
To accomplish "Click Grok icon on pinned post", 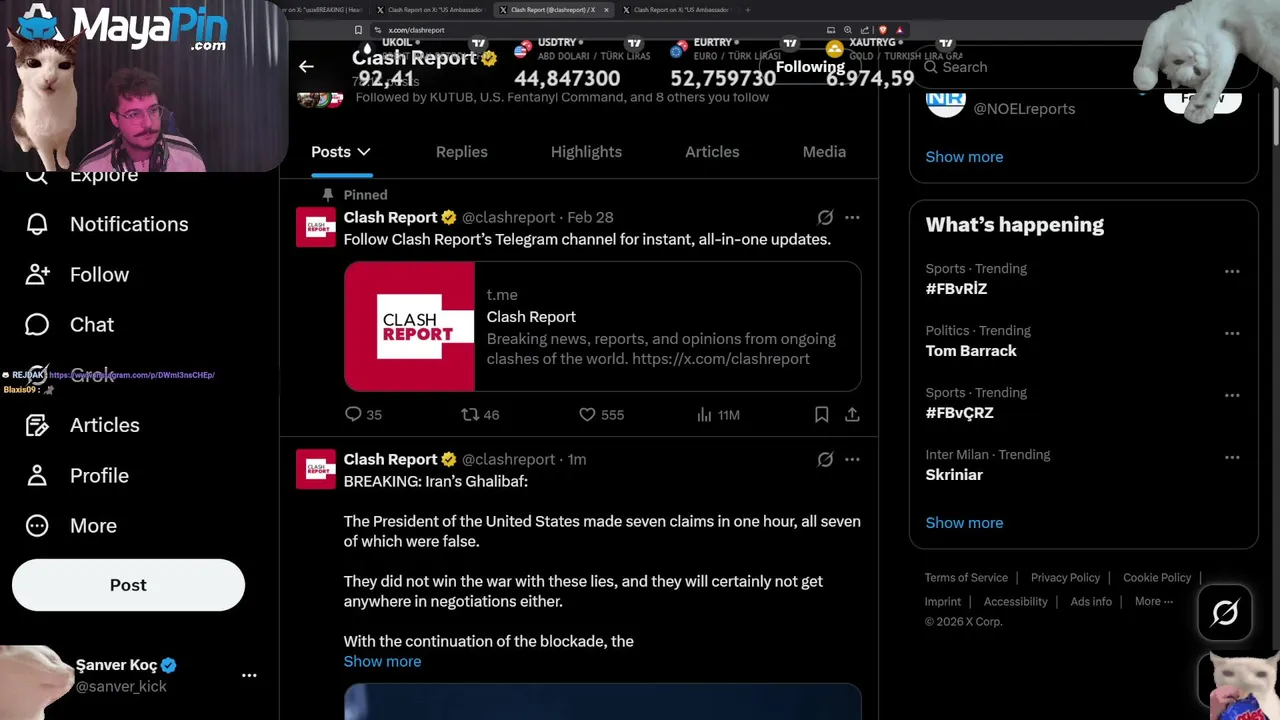I will click(x=825, y=217).
